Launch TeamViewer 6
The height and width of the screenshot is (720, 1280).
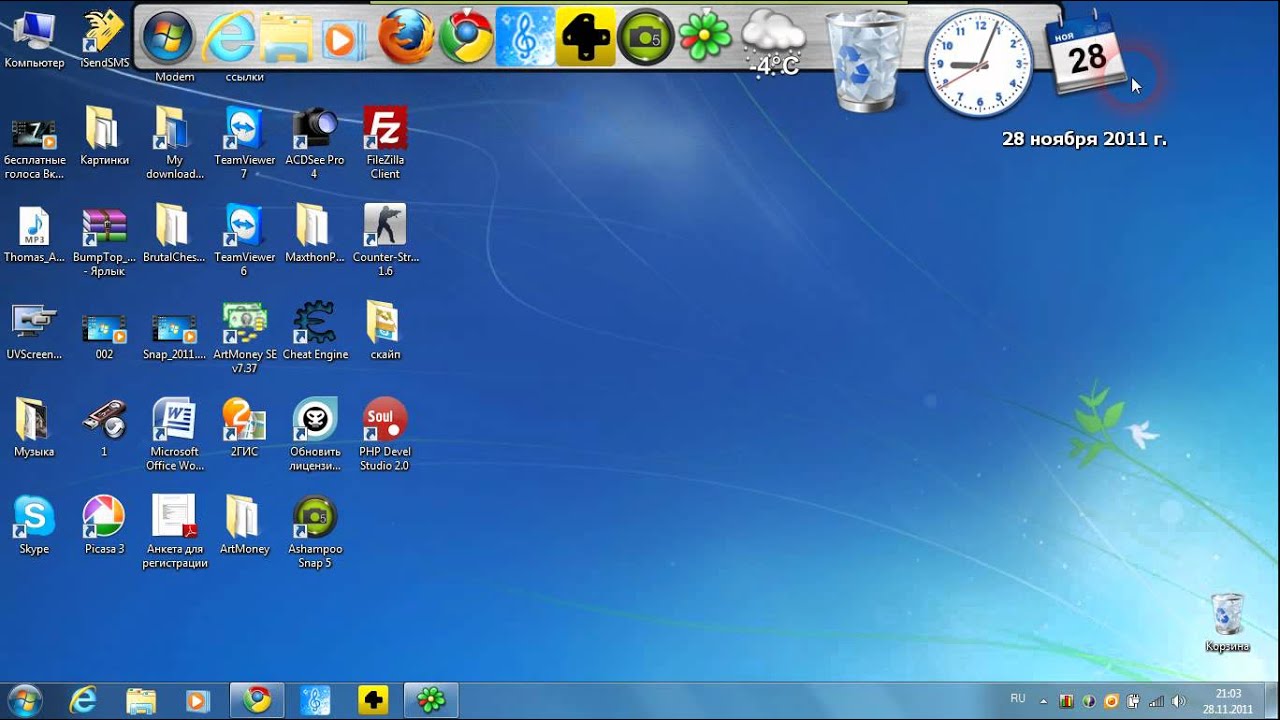click(244, 241)
